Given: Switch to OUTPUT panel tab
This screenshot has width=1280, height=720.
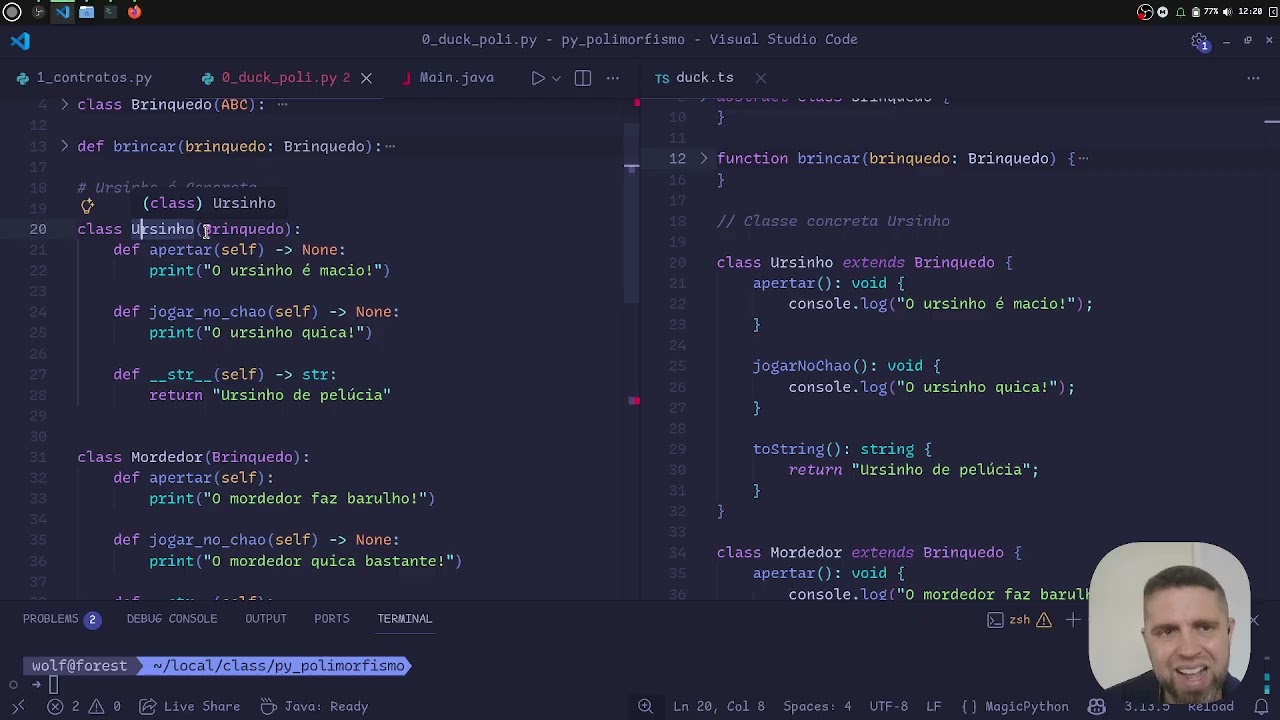Looking at the screenshot, I should coord(266,618).
